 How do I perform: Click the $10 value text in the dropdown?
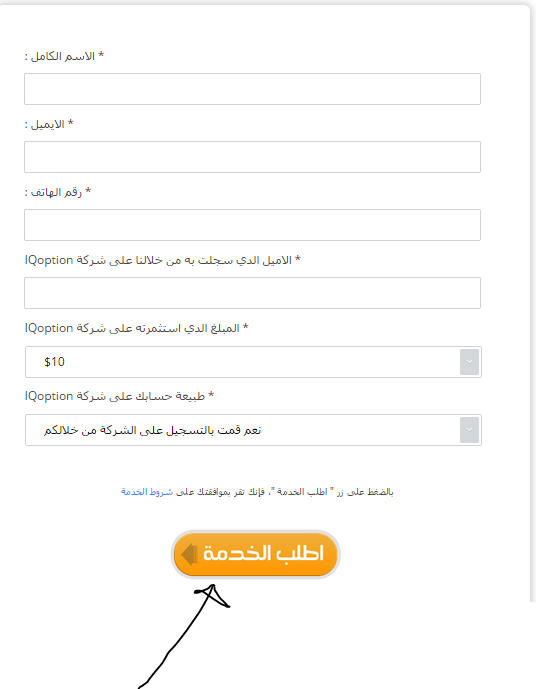(54, 362)
